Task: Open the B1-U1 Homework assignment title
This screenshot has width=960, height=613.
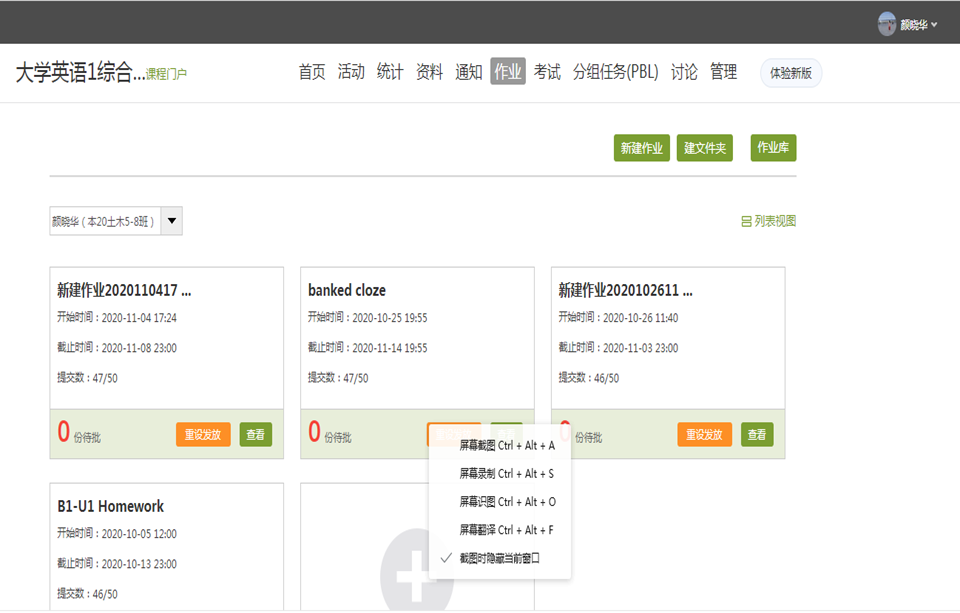Action: pyautogui.click(x=111, y=506)
